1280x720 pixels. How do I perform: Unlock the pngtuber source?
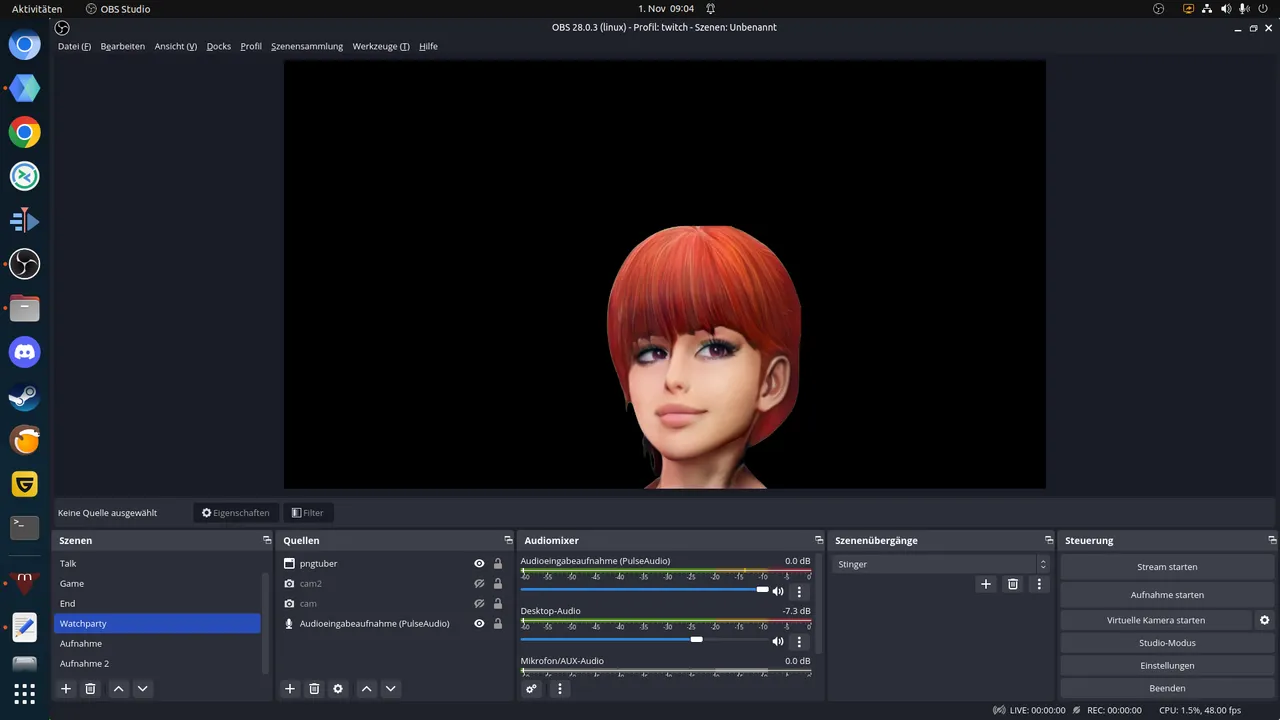coord(498,564)
